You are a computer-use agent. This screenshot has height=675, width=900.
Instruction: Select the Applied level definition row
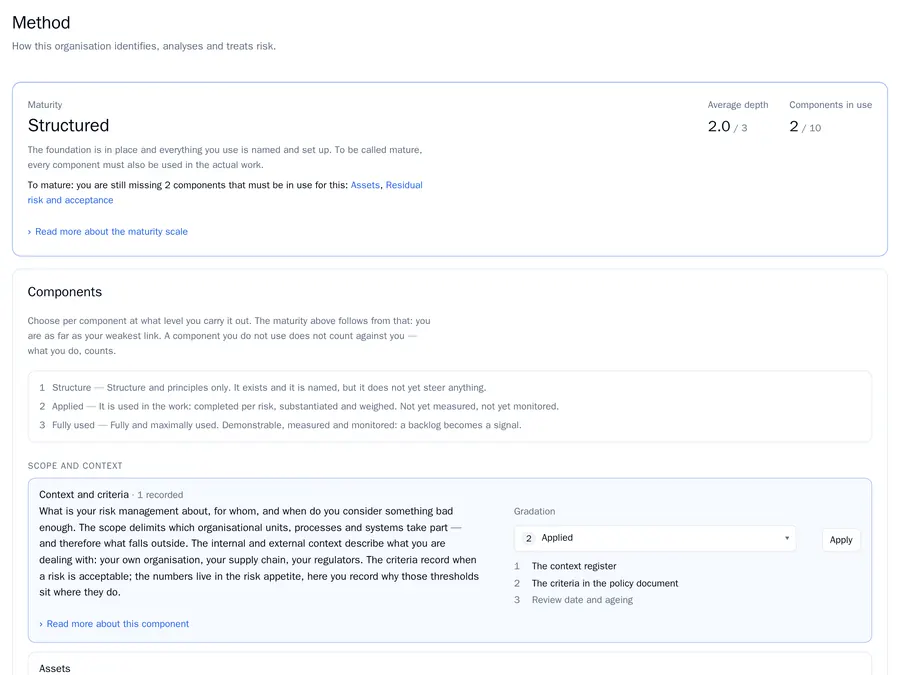tap(299, 406)
